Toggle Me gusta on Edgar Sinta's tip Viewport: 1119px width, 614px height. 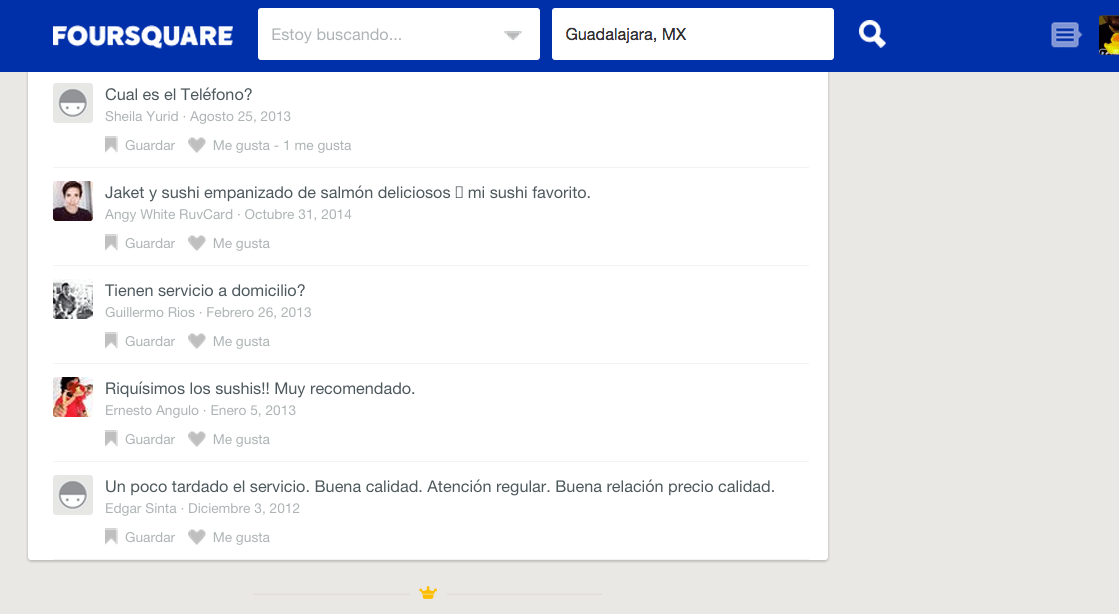coord(241,537)
